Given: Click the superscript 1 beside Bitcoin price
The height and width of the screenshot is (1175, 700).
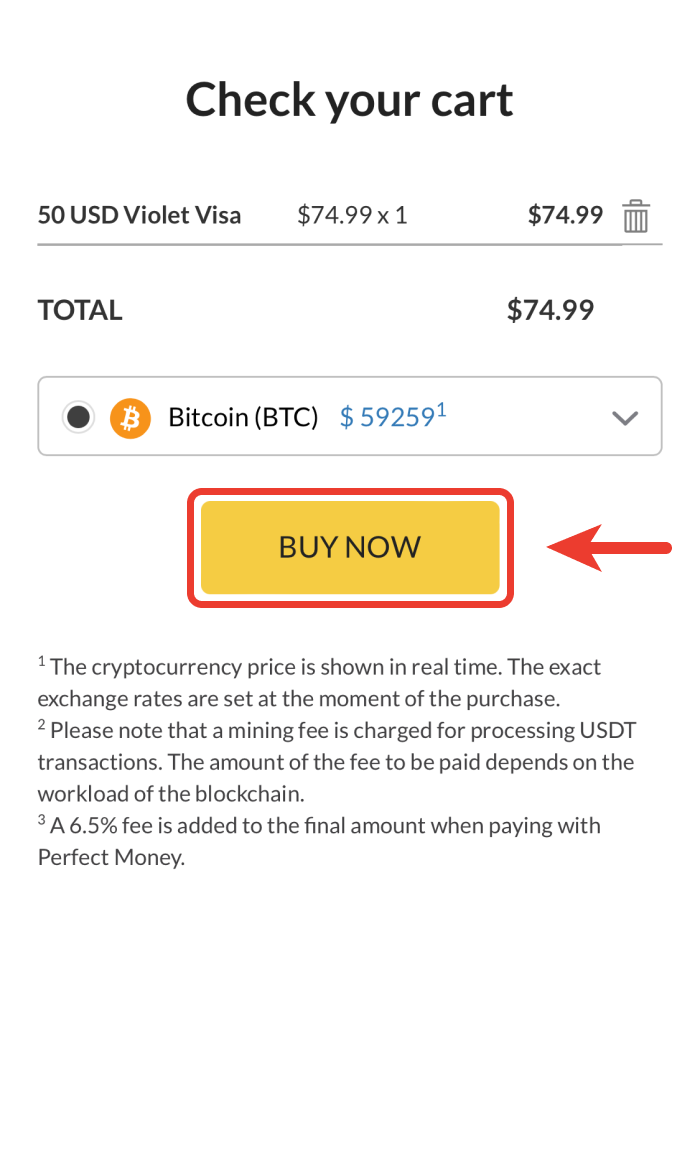Looking at the screenshot, I should (441, 409).
